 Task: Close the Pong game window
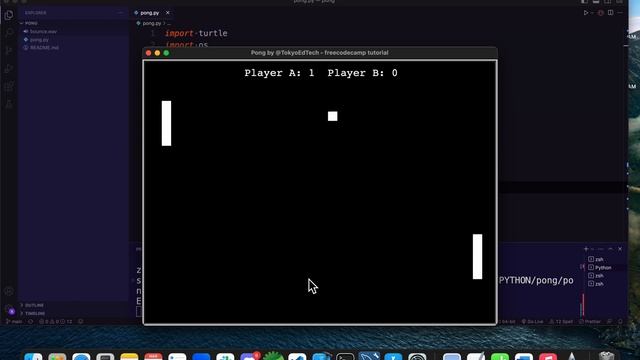pyautogui.click(x=149, y=53)
